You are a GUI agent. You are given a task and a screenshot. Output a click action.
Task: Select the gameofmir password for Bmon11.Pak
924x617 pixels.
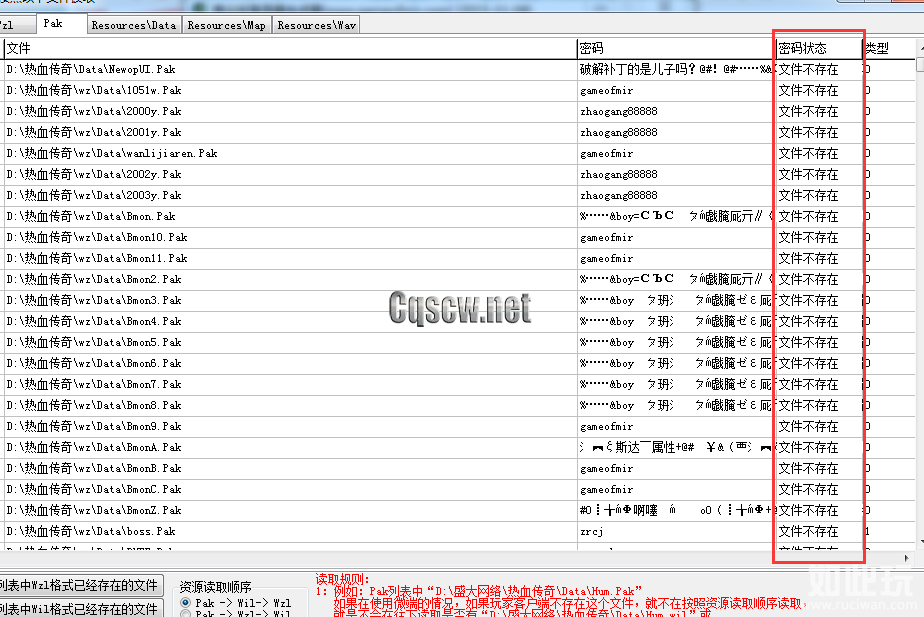coord(606,259)
